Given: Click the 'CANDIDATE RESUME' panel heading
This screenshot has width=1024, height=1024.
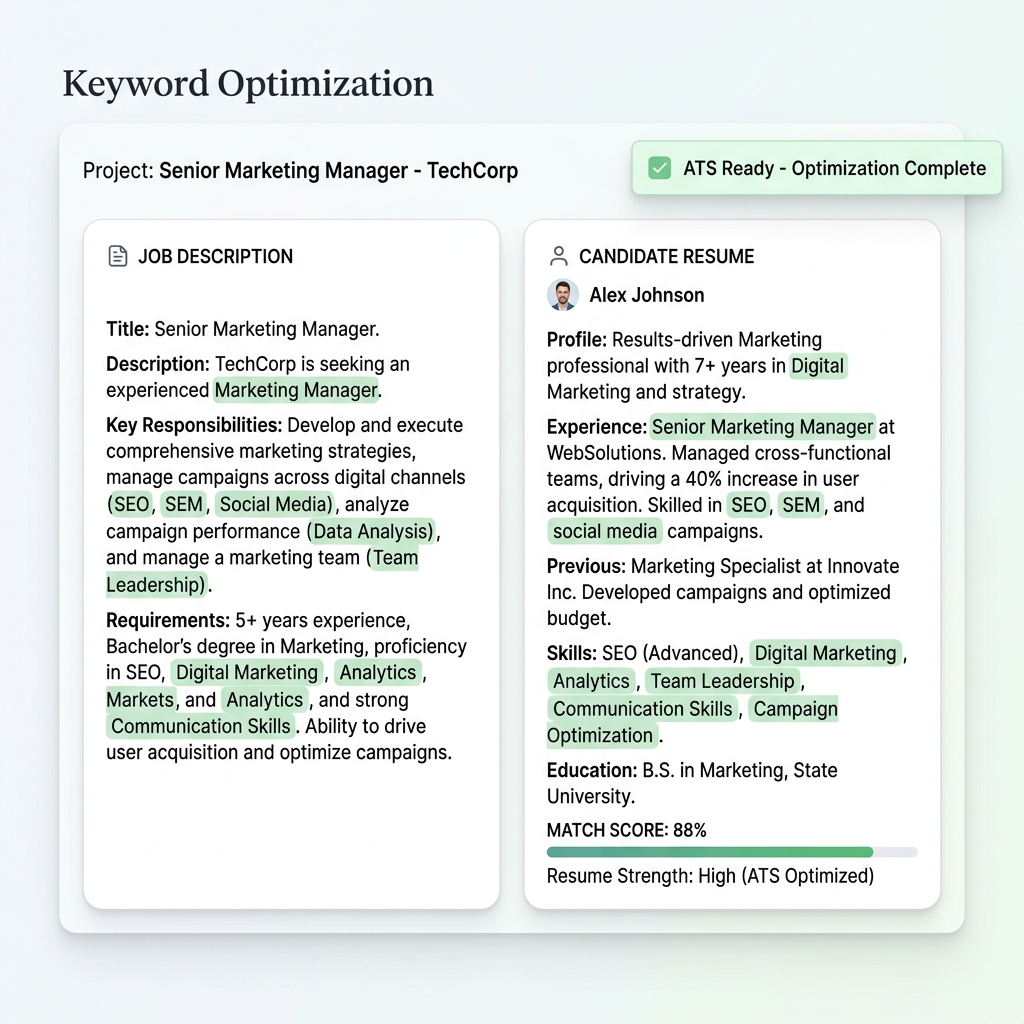Looking at the screenshot, I should 666,256.
